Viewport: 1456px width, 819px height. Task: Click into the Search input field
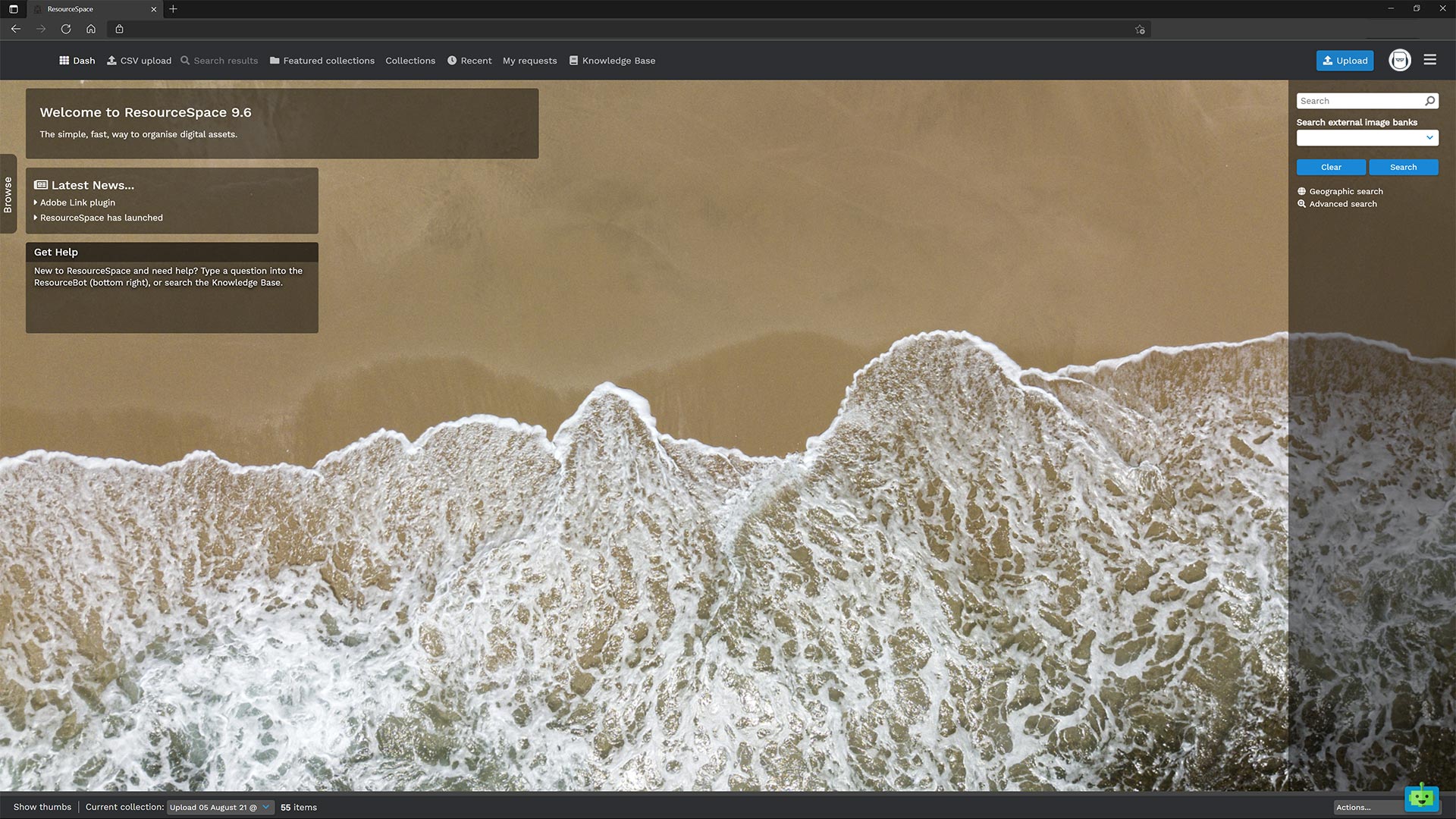tap(1357, 101)
